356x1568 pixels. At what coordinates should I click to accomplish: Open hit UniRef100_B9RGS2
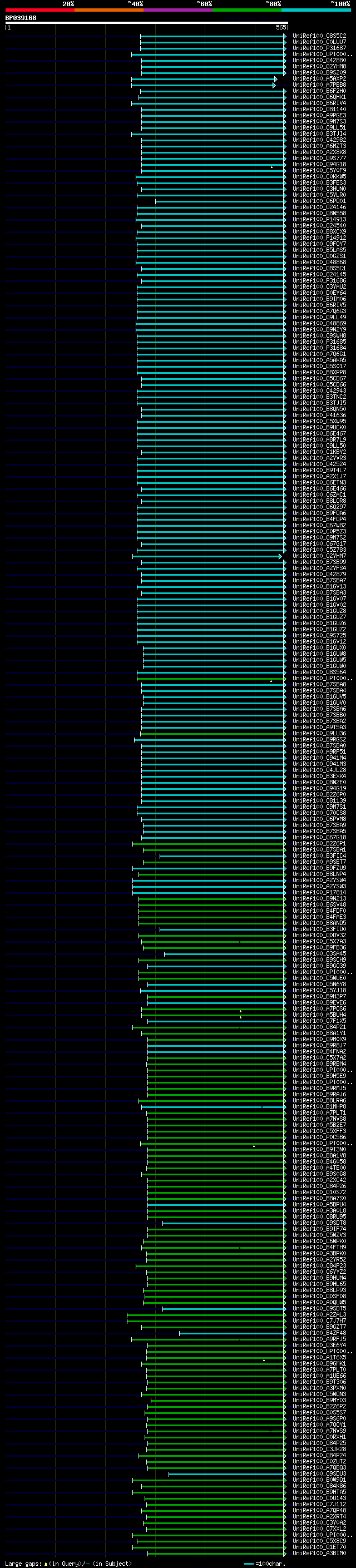319,740
